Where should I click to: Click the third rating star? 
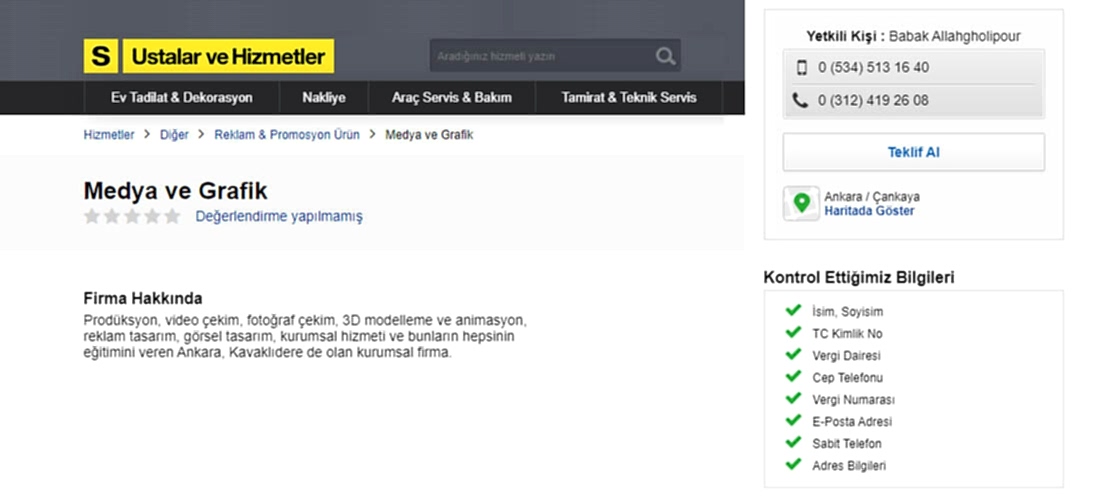pos(132,216)
